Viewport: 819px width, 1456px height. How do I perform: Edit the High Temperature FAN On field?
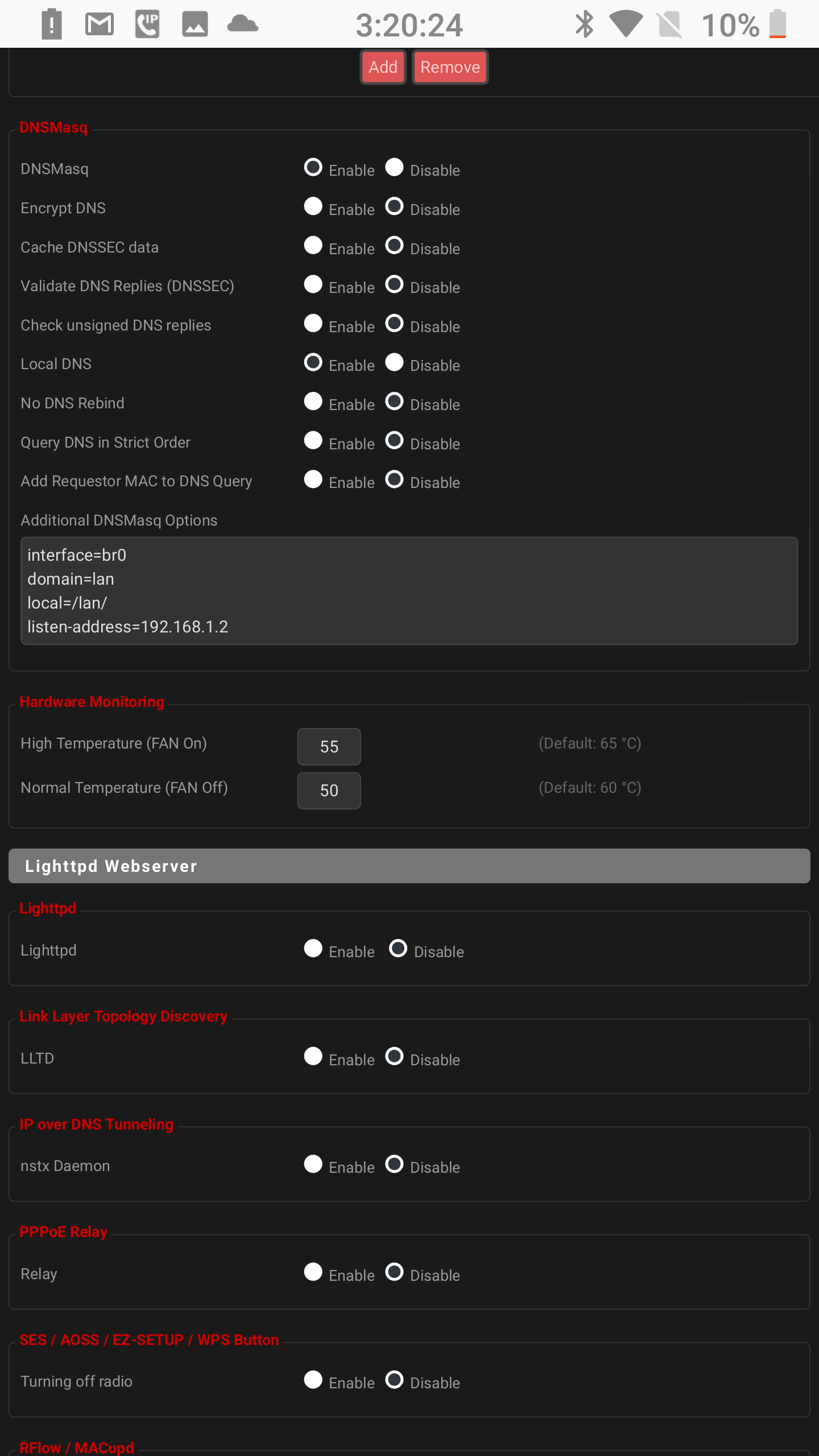329,747
